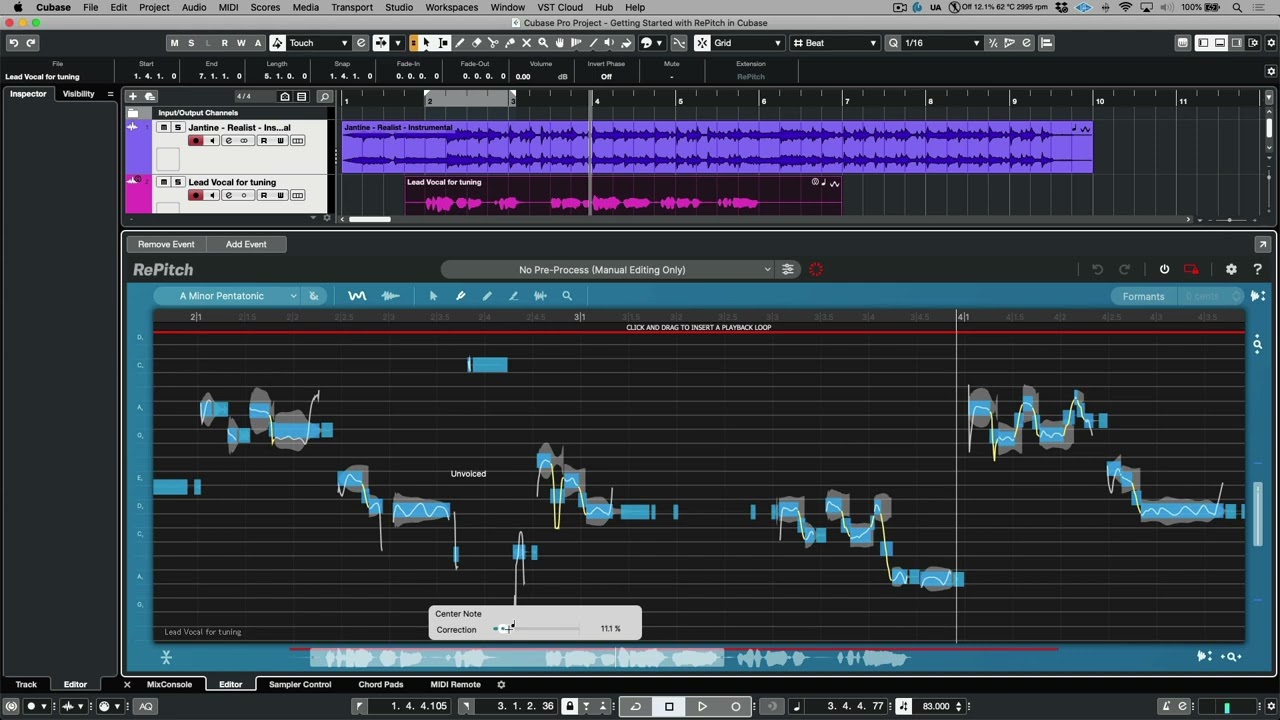
Task: Select the RePitch line draw tool
Action: coord(513,296)
